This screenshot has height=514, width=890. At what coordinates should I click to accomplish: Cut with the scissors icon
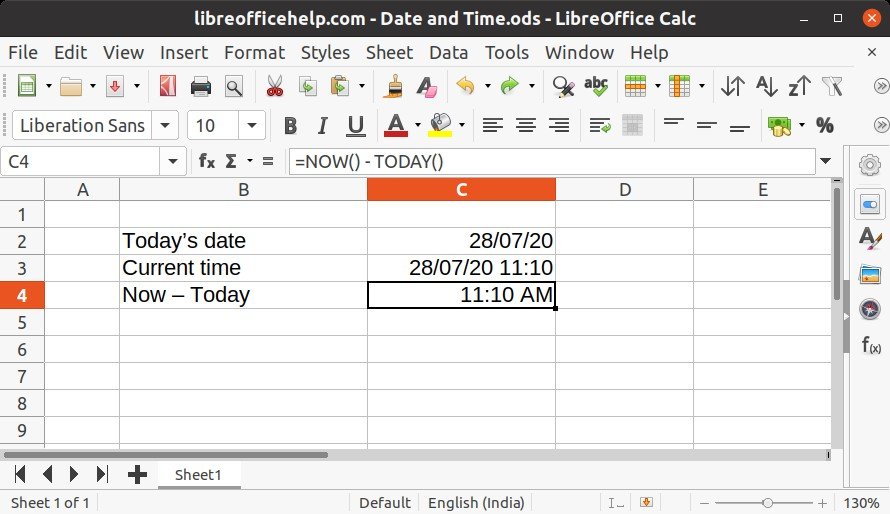pyautogui.click(x=275, y=86)
